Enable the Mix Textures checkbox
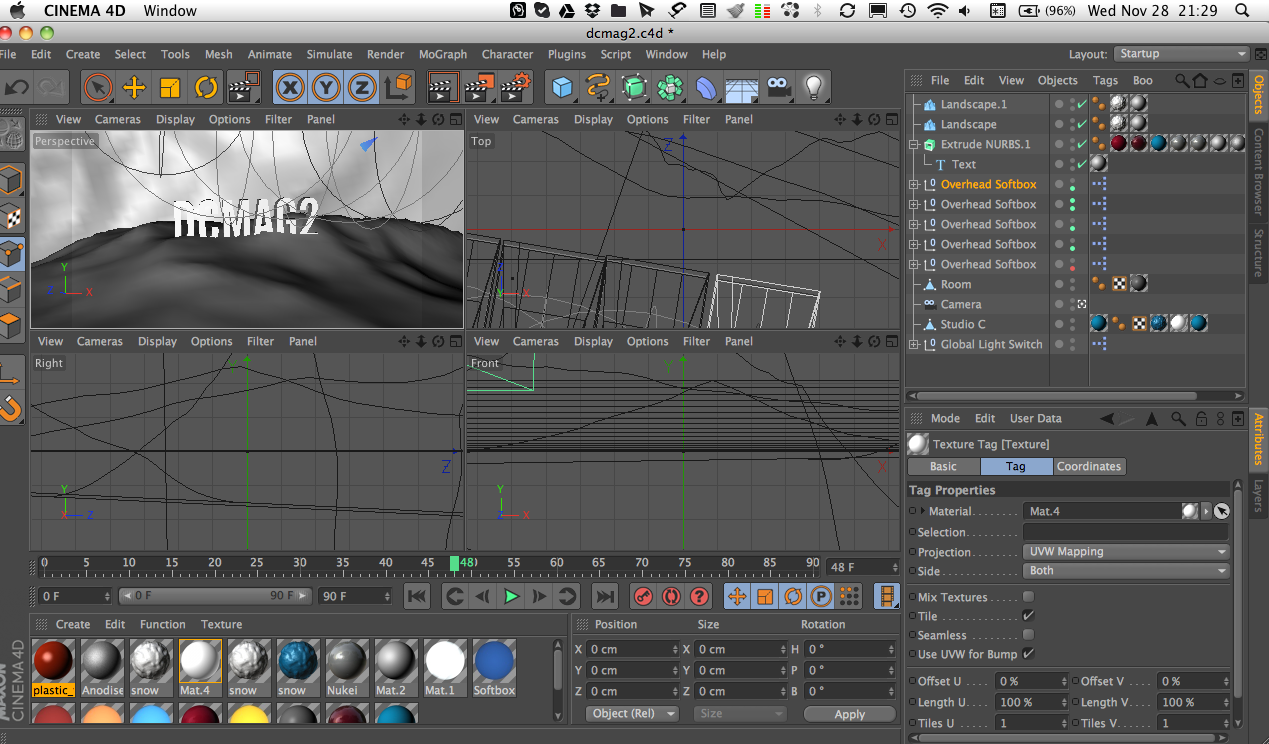1269x744 pixels. (1028, 597)
